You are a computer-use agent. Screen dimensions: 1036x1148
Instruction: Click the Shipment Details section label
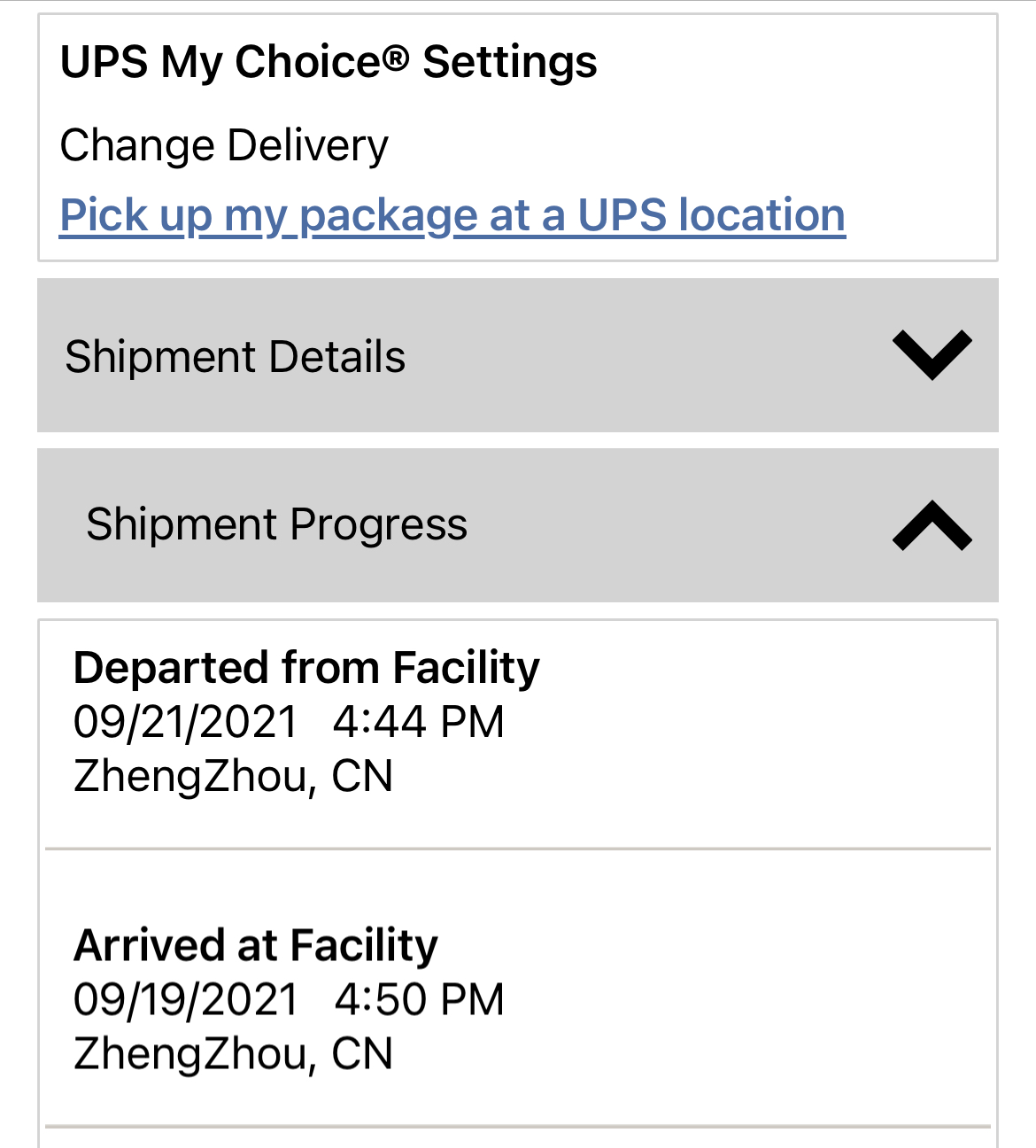pos(235,357)
